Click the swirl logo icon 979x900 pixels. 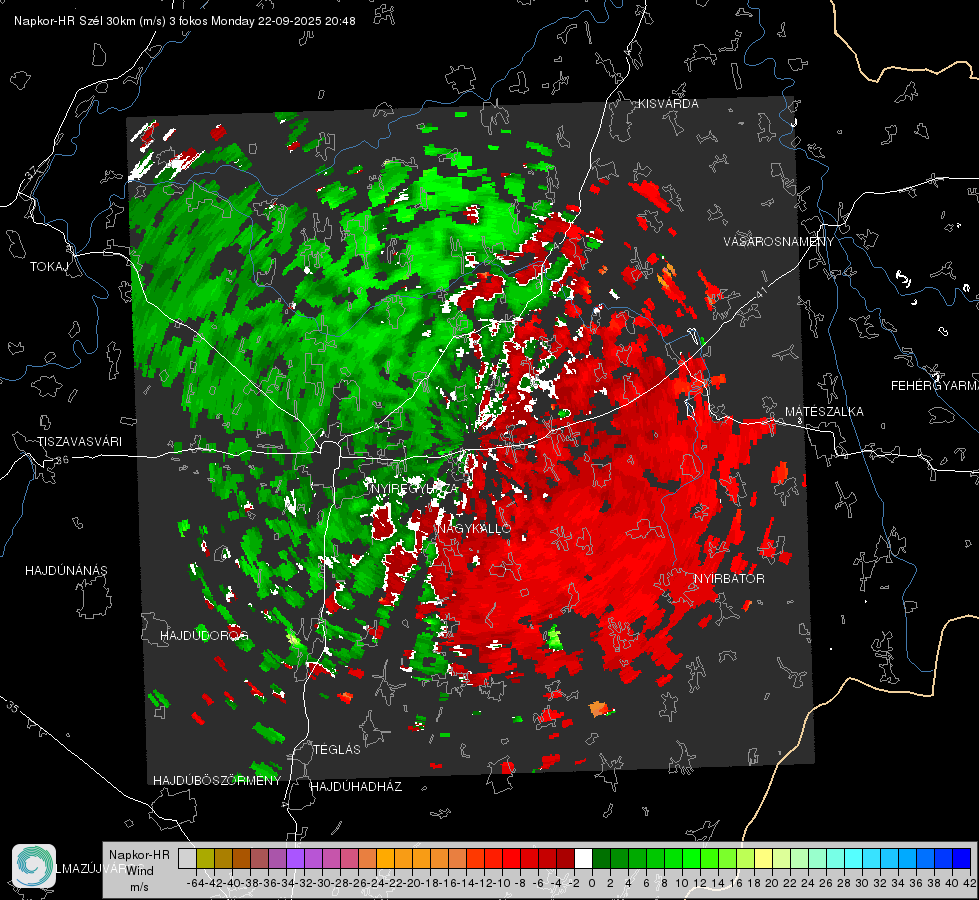[34, 866]
